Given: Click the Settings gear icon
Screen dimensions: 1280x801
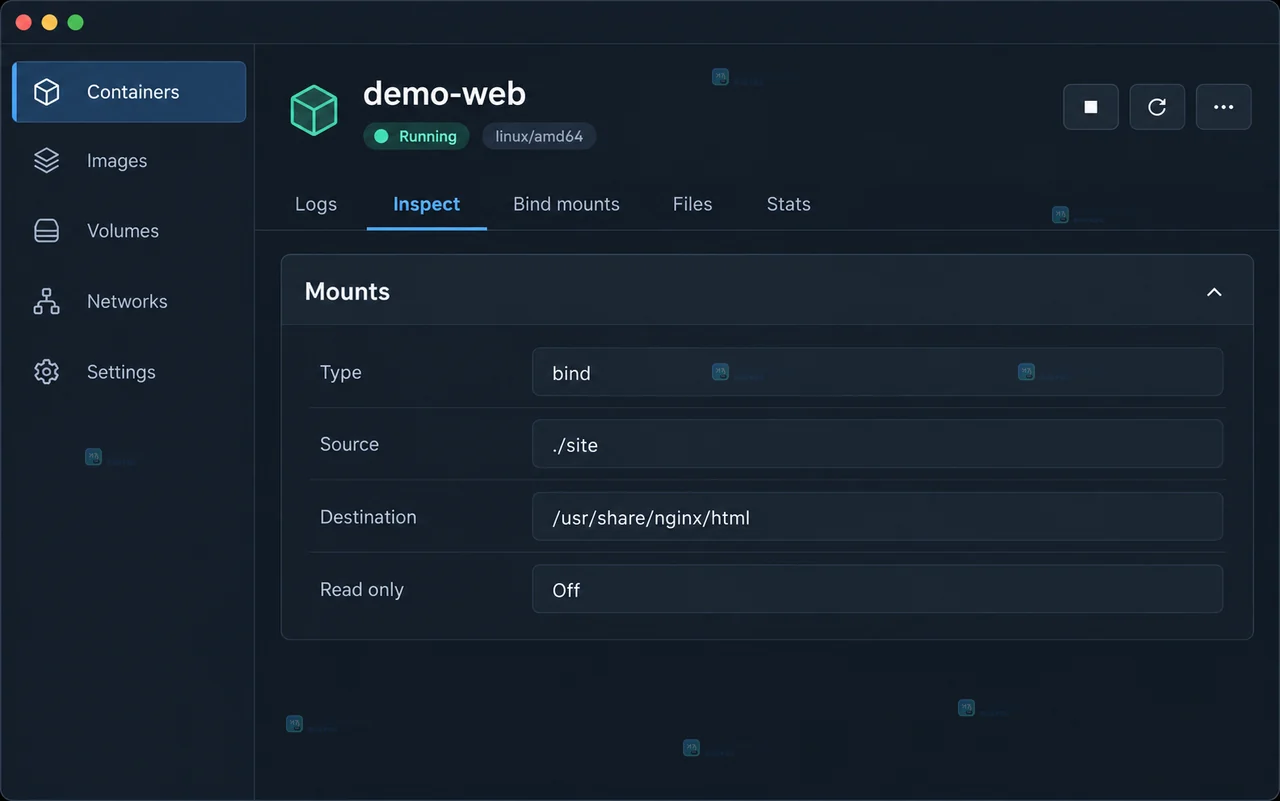Looking at the screenshot, I should click(47, 372).
